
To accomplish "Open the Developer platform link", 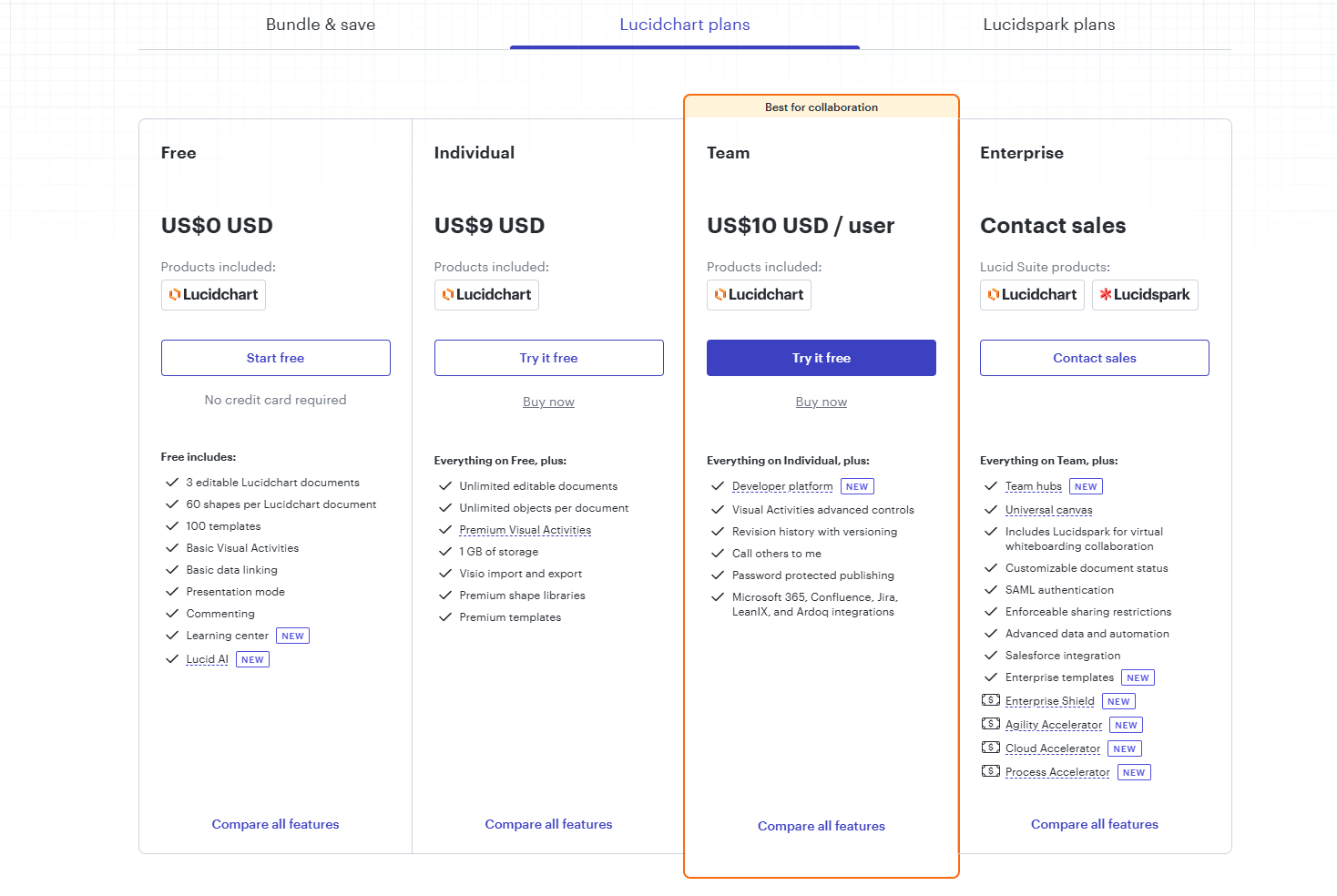I will click(782, 486).
